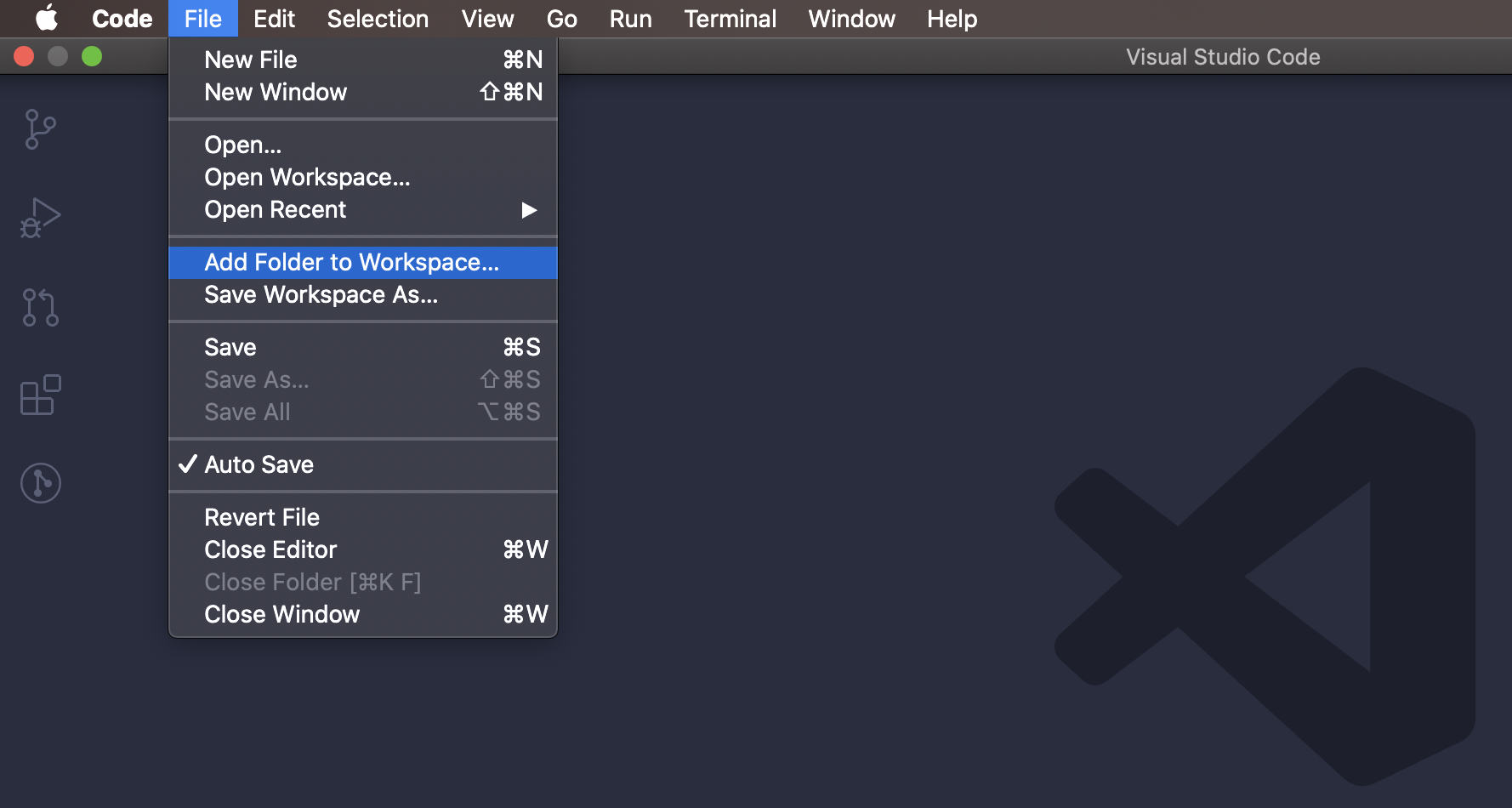Open the Window menu
This screenshot has width=1512, height=808.
pyautogui.click(x=851, y=19)
